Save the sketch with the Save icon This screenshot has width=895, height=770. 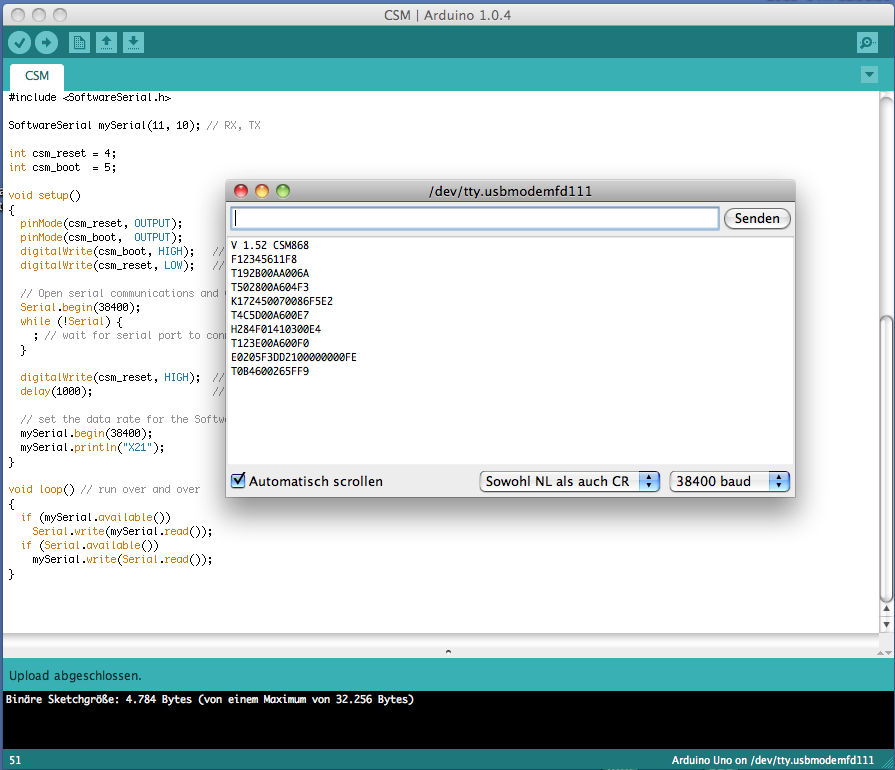click(x=133, y=42)
